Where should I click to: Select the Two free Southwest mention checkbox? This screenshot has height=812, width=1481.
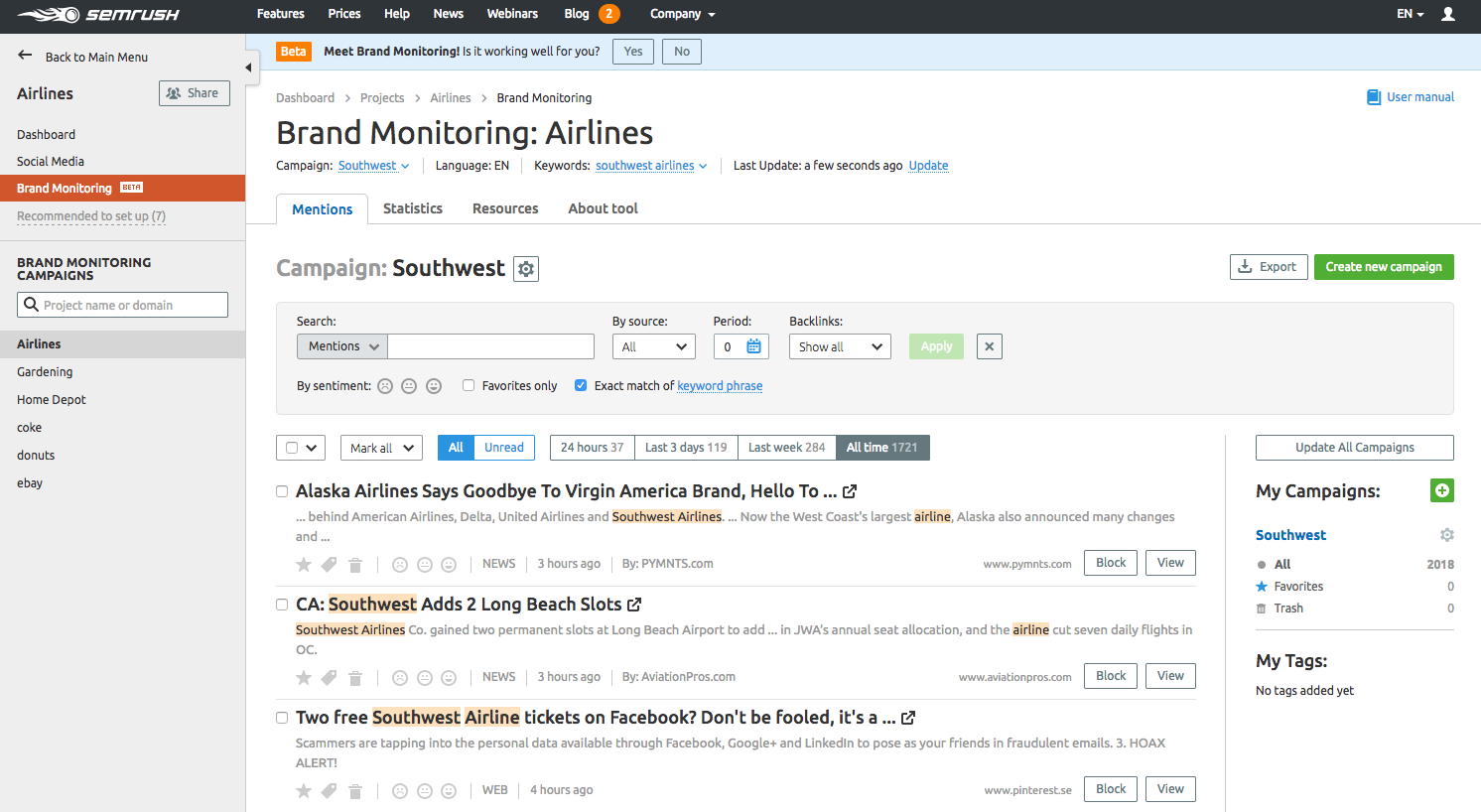pyautogui.click(x=282, y=718)
